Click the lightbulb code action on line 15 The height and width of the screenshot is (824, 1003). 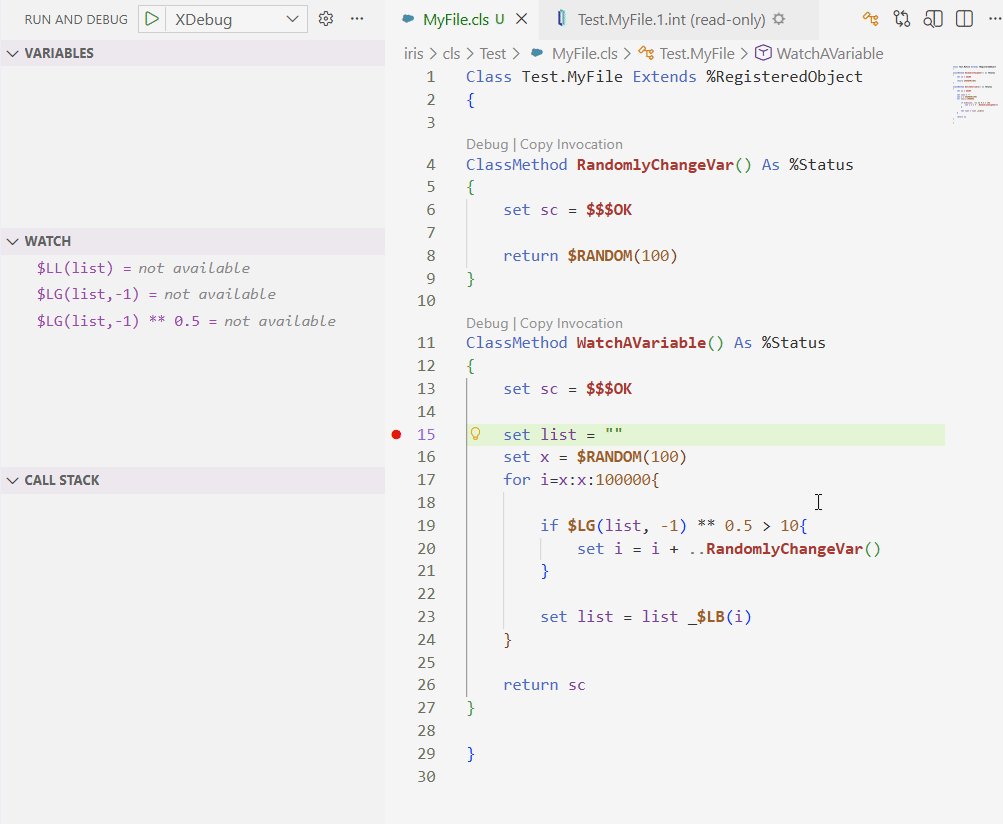pos(476,434)
